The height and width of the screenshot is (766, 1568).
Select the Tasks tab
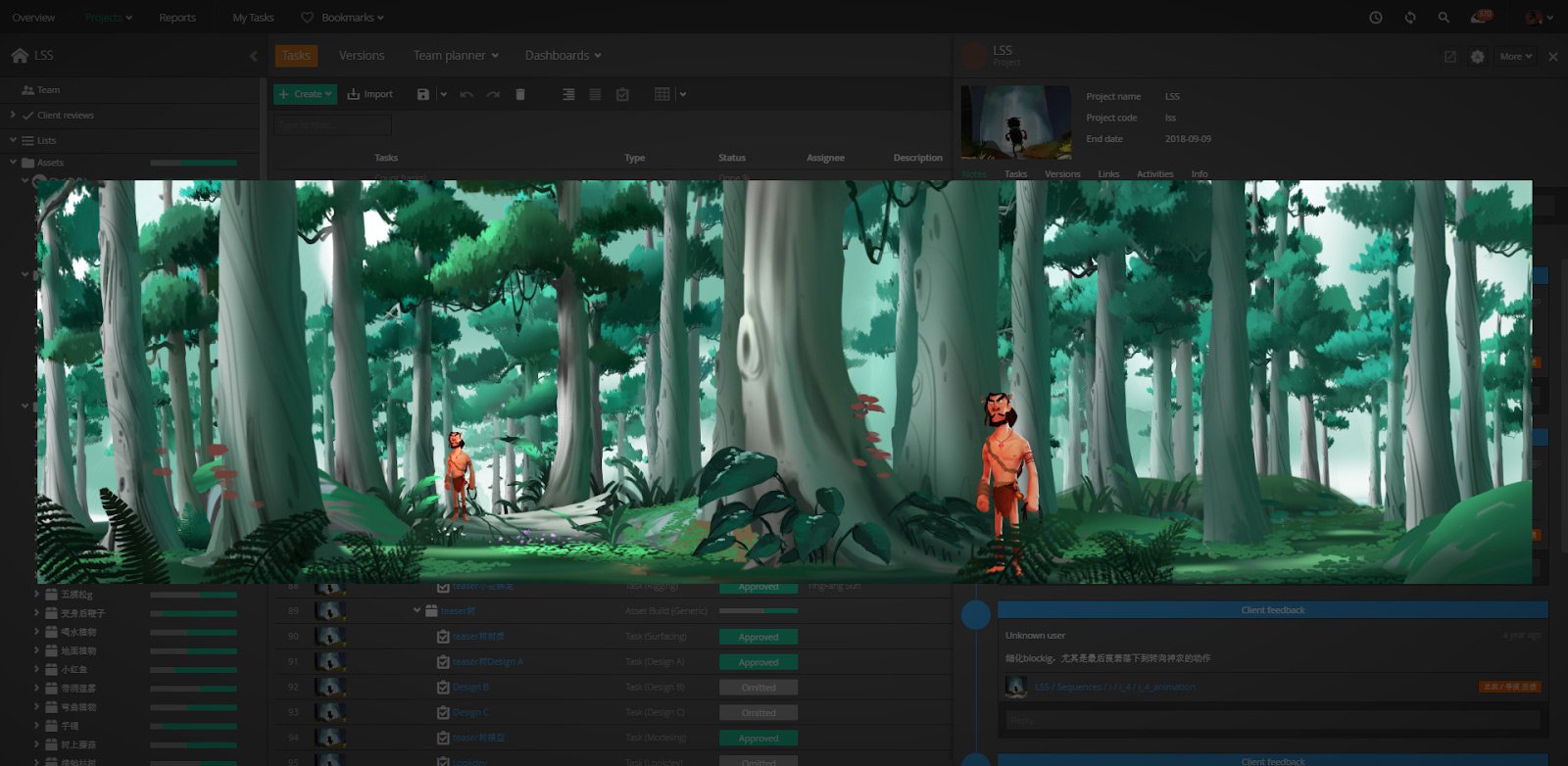(296, 56)
